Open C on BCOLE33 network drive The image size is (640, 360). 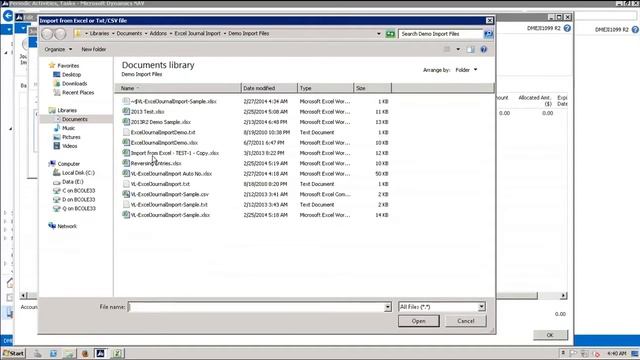click(x=78, y=191)
